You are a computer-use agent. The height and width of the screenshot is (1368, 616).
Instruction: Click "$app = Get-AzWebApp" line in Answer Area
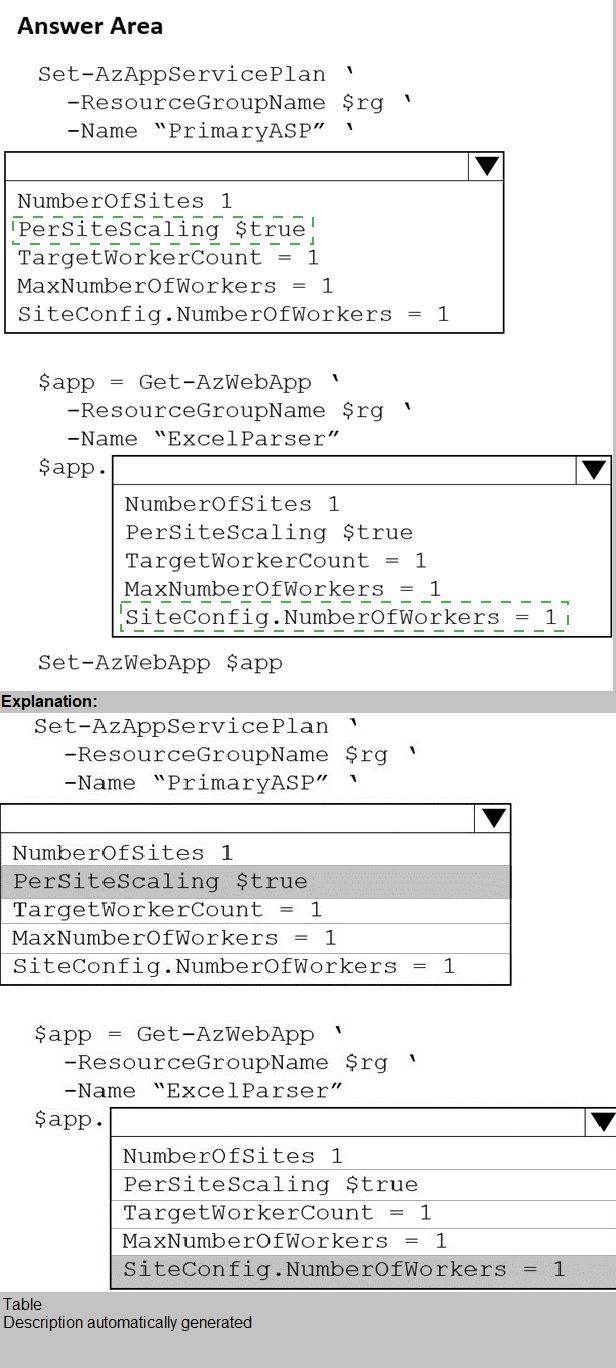pos(188,382)
